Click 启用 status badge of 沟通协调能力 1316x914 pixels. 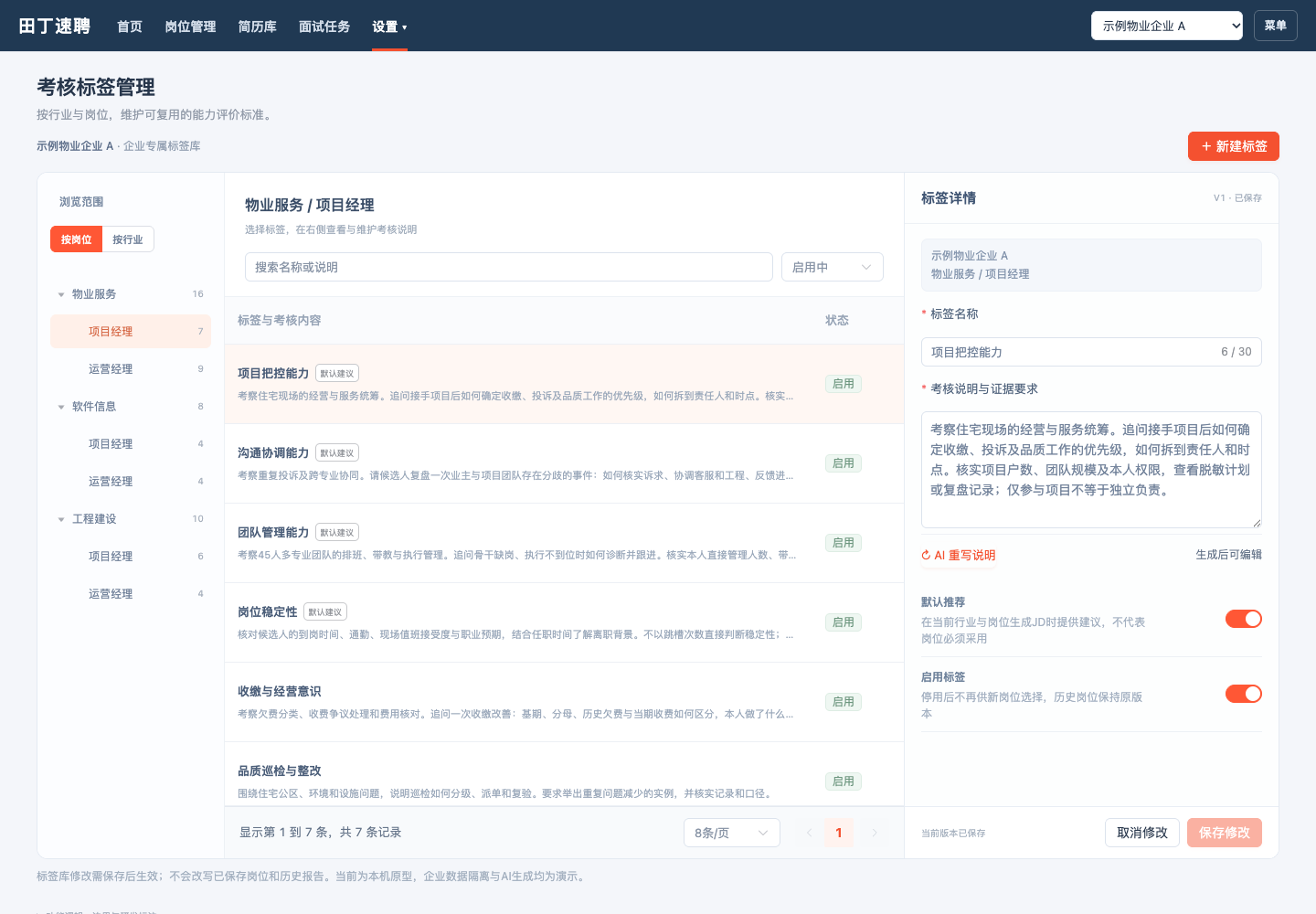[x=844, y=463]
